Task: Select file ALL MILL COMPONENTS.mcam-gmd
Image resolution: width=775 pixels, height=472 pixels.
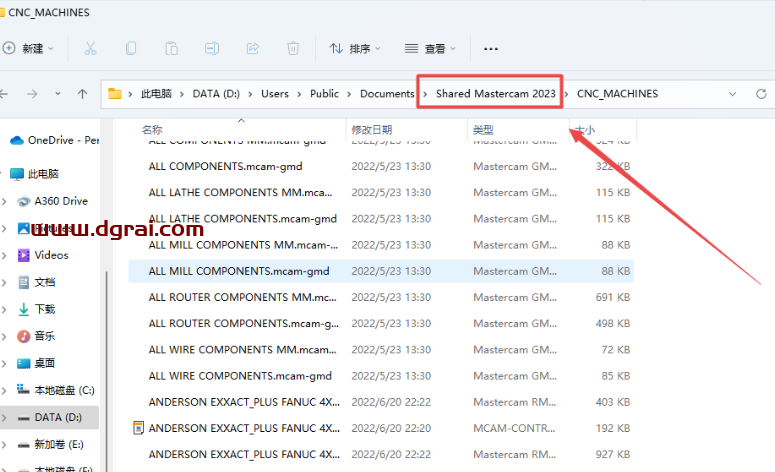Action: (x=381, y=271)
